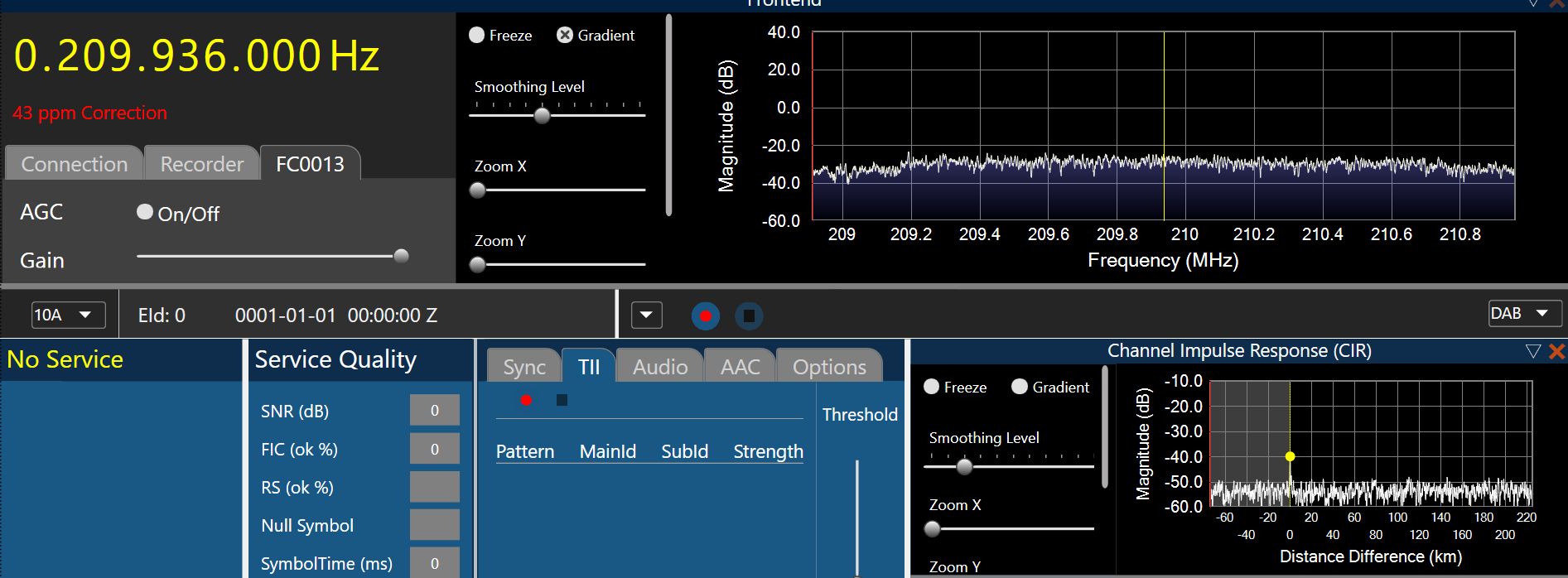Open the DAB mode dropdown
Viewport: 1568px width, 578px height.
pyautogui.click(x=1524, y=313)
